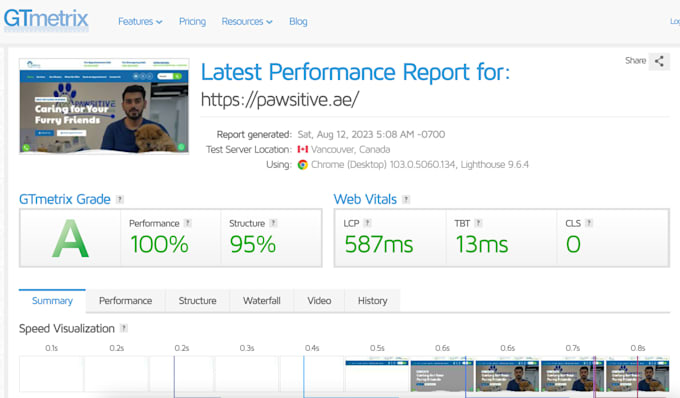Click the Canada flag icon
Viewport: 680px width, 398px height.
point(303,150)
